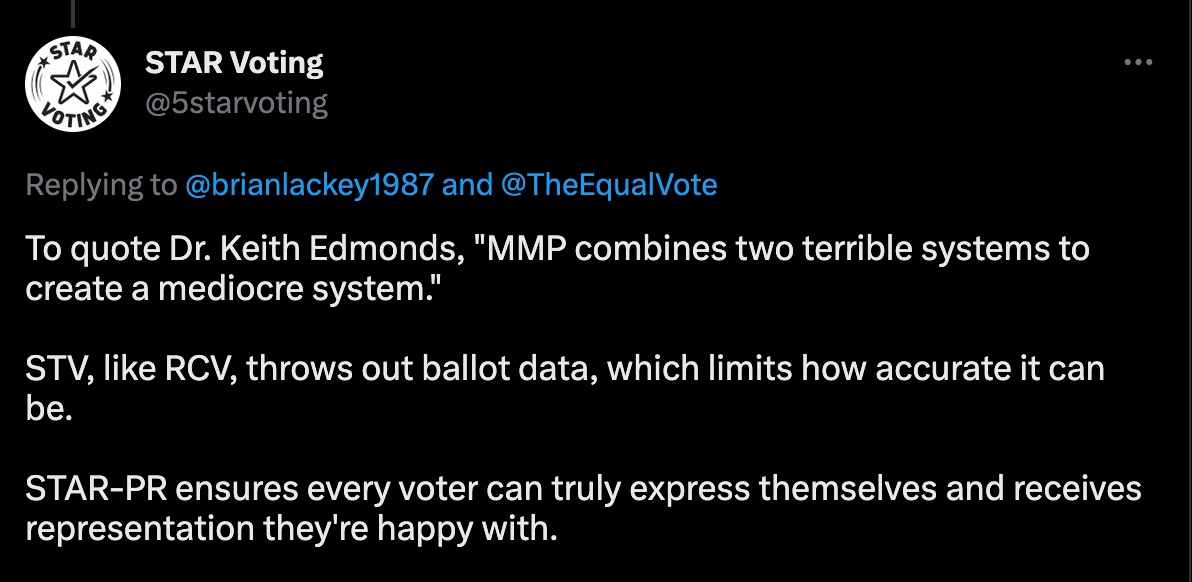Open @TheEqualVote mention link
Screen dimensions: 1192x582
pyautogui.click(x=609, y=185)
